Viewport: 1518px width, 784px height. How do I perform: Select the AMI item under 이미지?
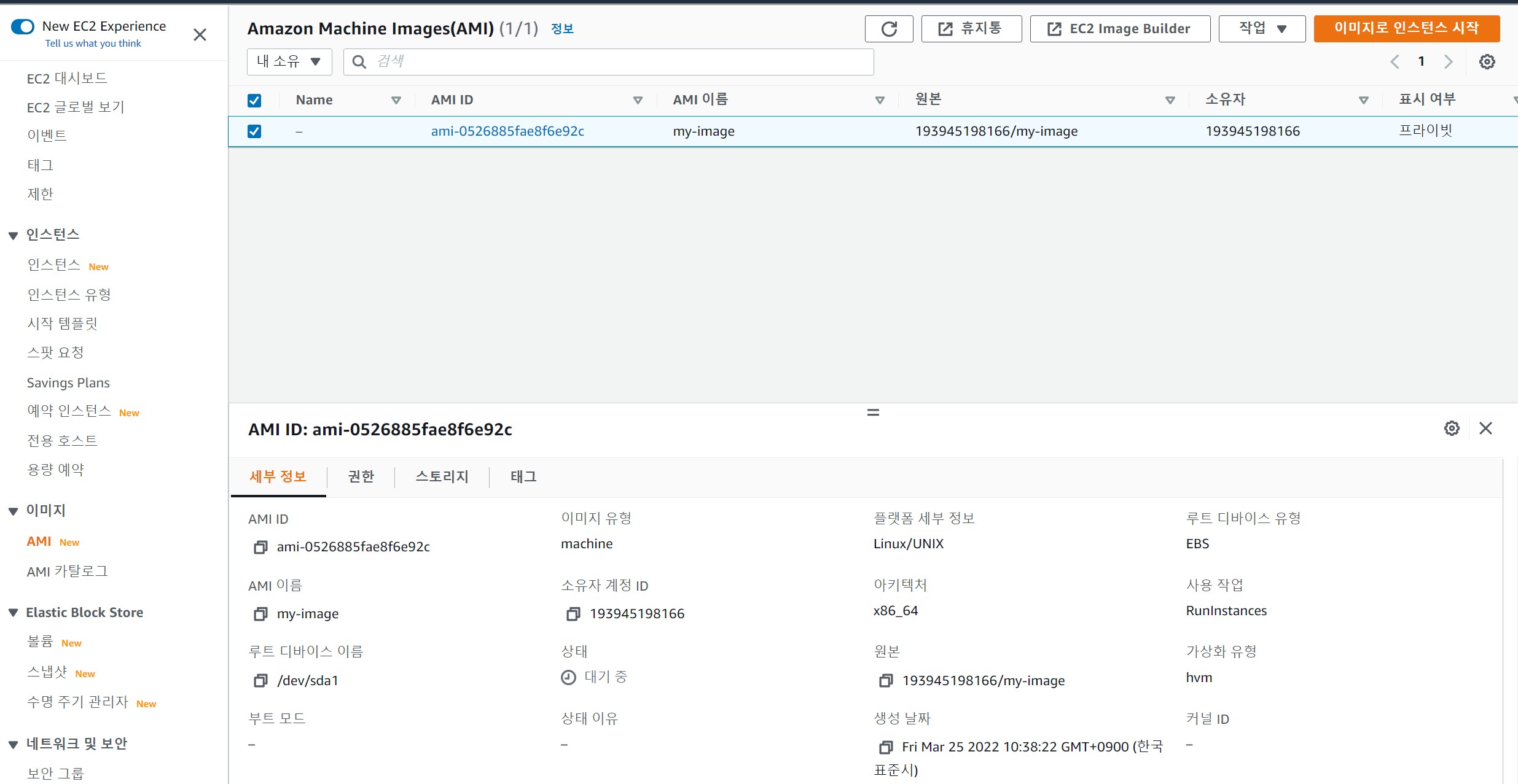[x=39, y=541]
